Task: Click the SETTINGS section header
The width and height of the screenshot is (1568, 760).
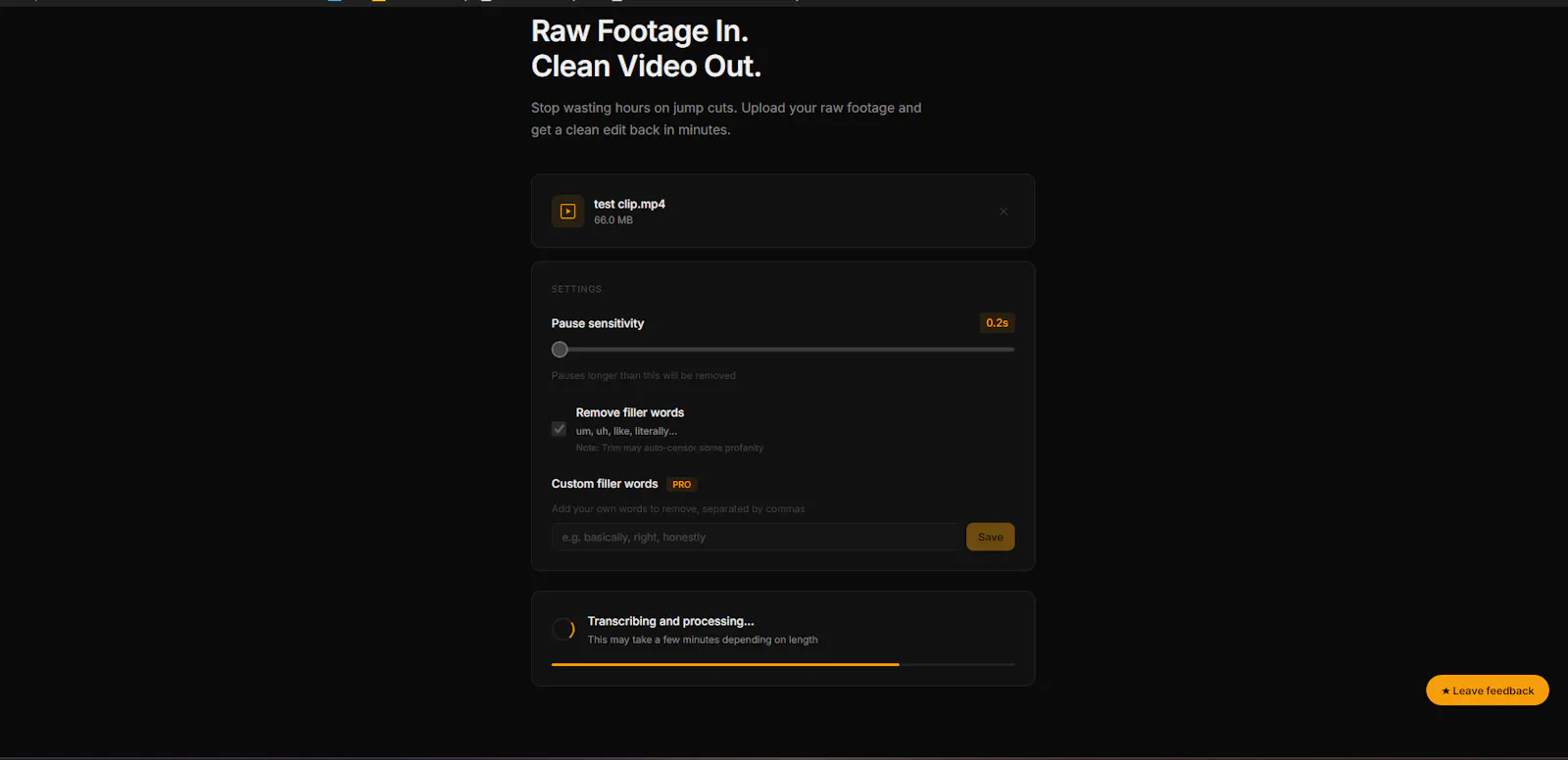Action: (576, 289)
